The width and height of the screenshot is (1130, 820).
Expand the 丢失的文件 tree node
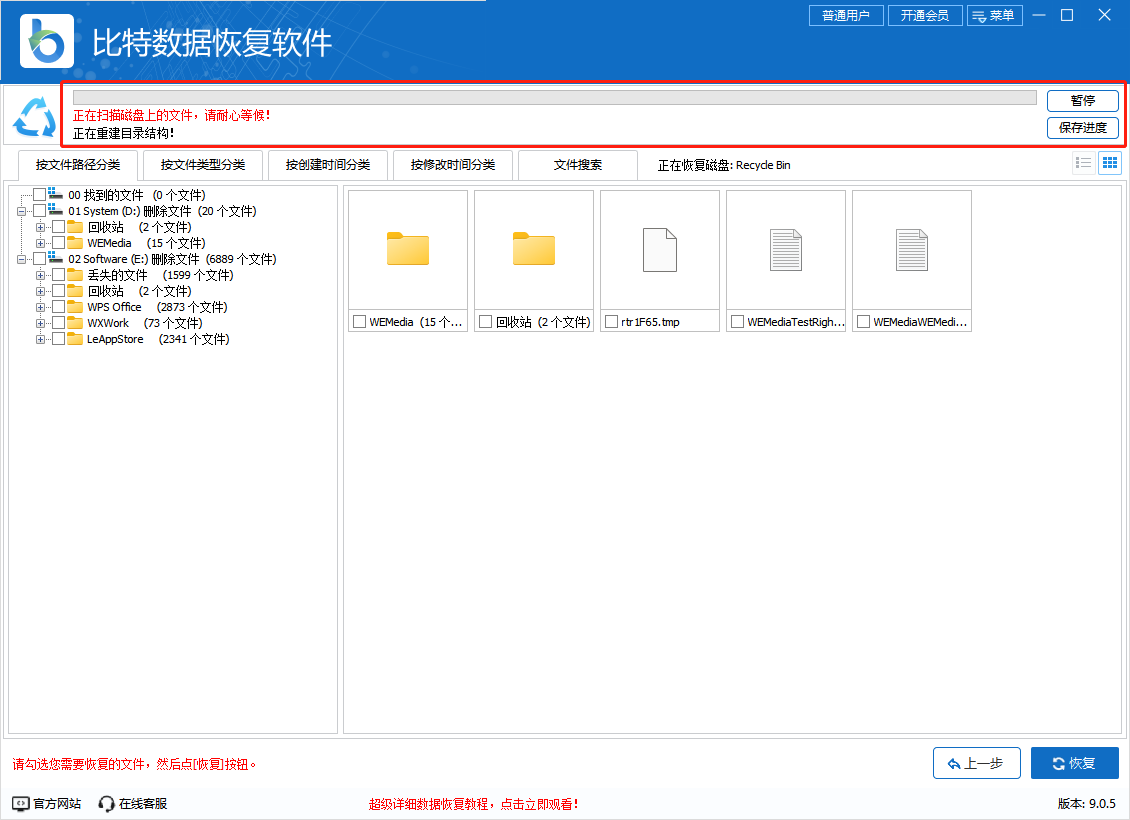(x=41, y=275)
